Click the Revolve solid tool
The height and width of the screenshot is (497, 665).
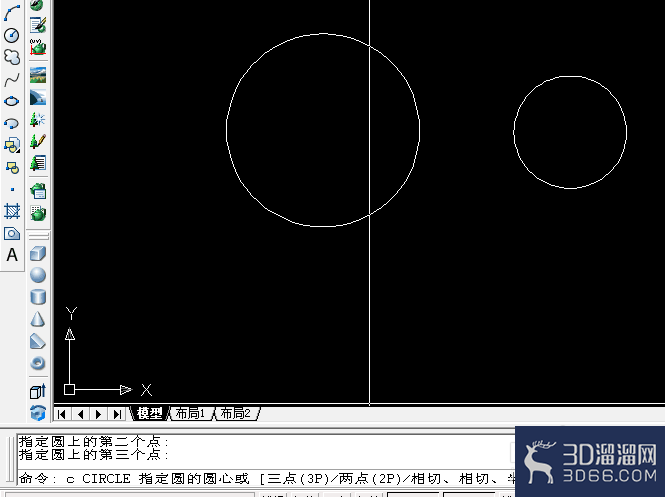pyautogui.click(x=38, y=413)
